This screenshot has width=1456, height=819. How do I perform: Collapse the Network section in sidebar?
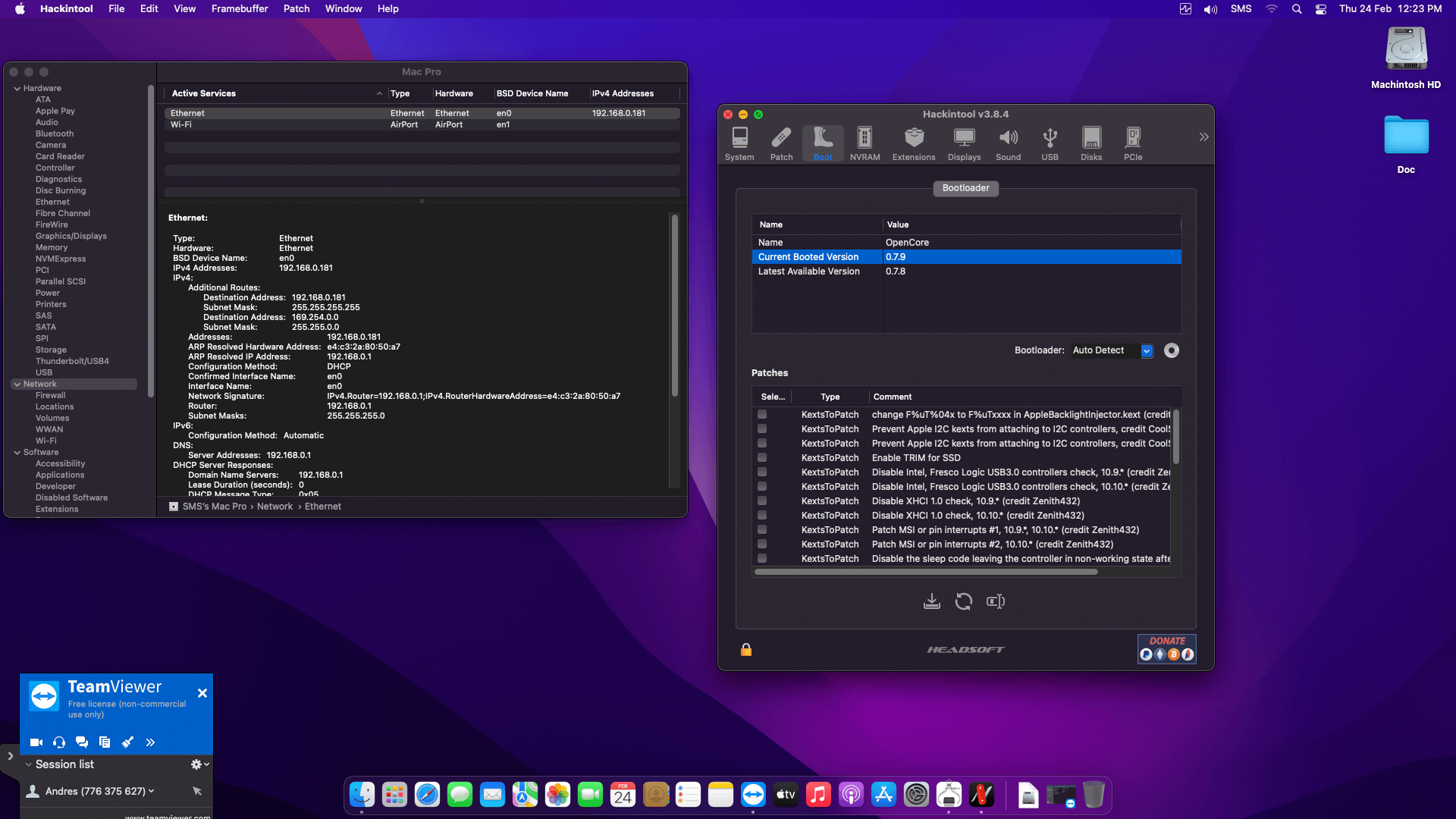[x=17, y=384]
